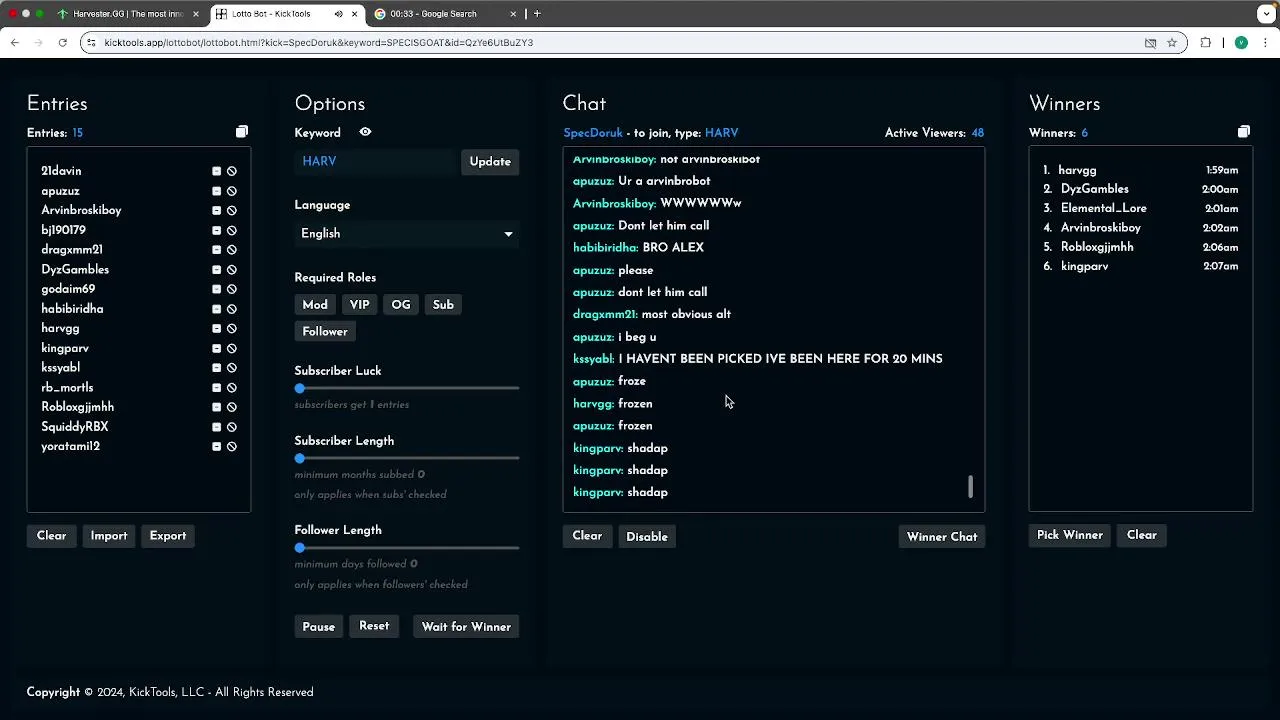Adjust Subscriber Luck slider handle

[x=299, y=388]
